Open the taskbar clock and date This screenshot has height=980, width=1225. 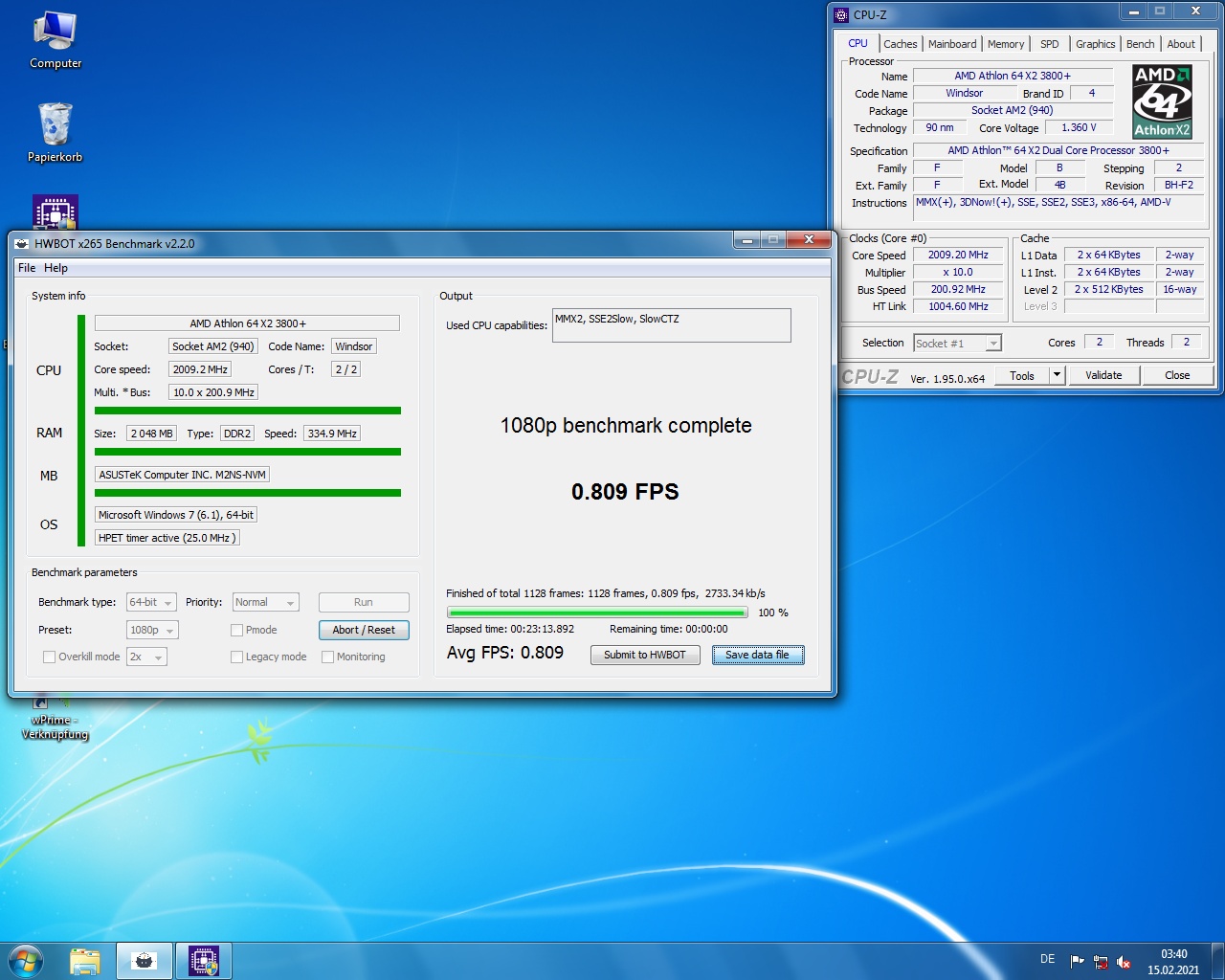tap(1173, 962)
